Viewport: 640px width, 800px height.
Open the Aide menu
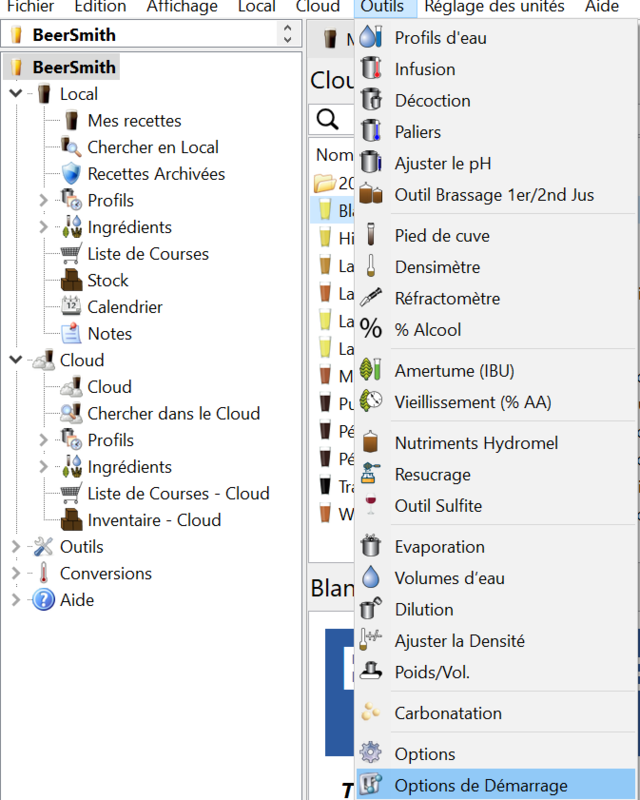point(602,7)
